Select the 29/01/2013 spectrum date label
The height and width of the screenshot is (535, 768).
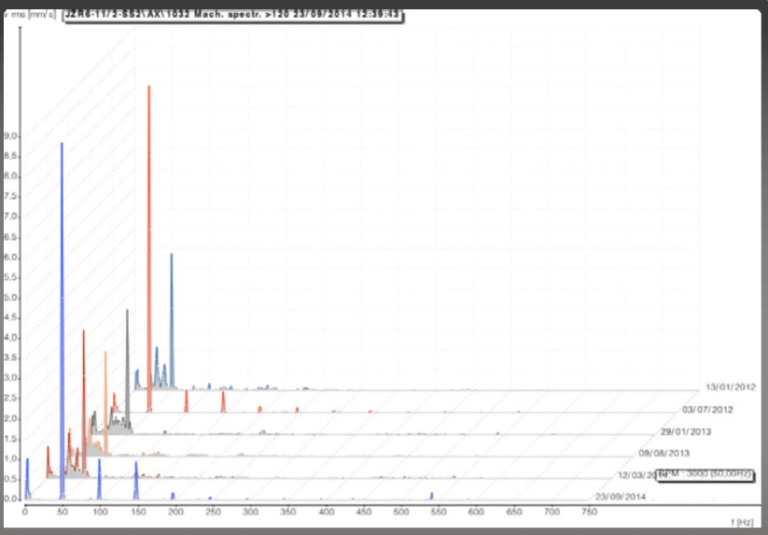click(686, 431)
